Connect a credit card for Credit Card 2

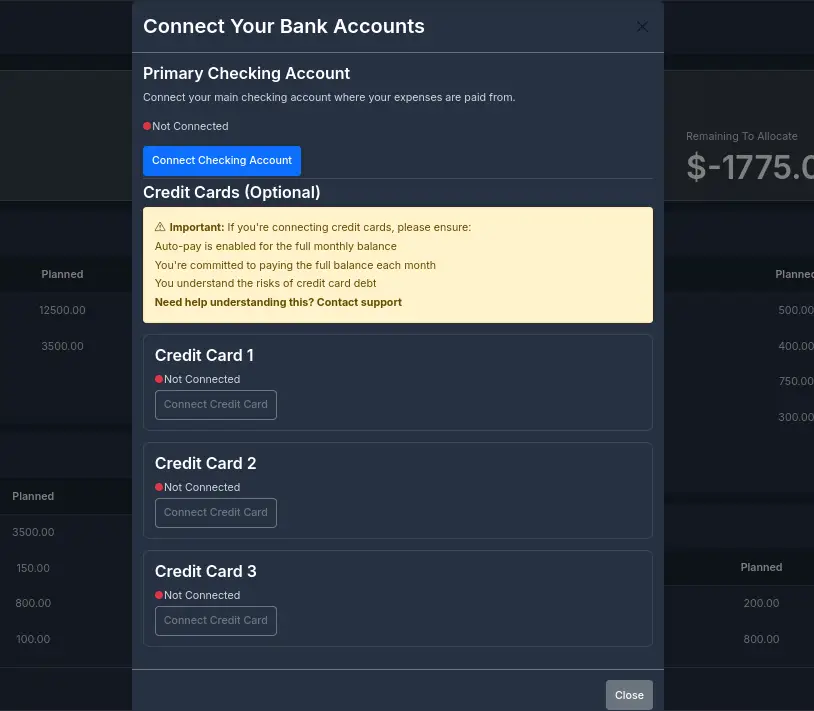pyautogui.click(x=216, y=513)
